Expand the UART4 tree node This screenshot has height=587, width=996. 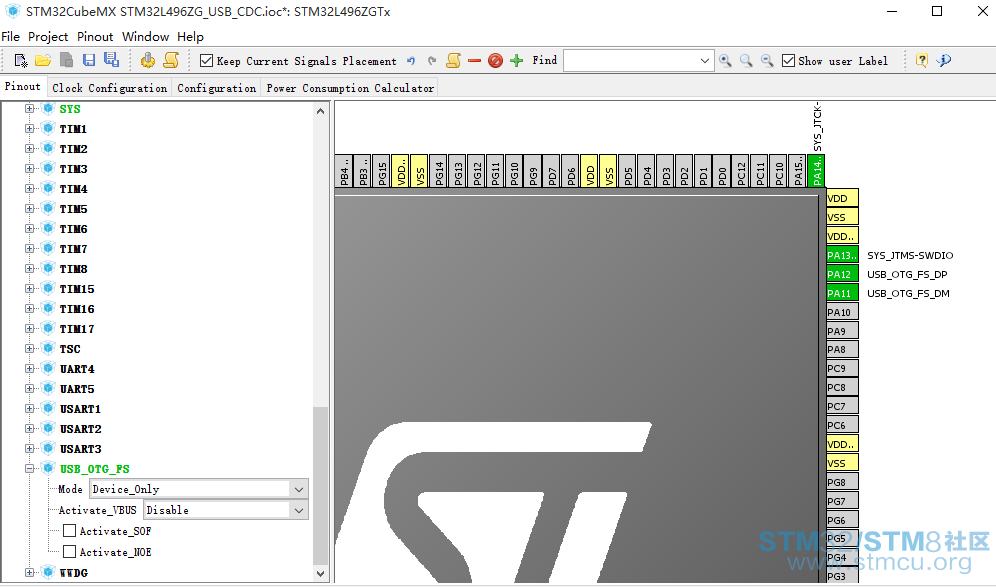click(29, 368)
